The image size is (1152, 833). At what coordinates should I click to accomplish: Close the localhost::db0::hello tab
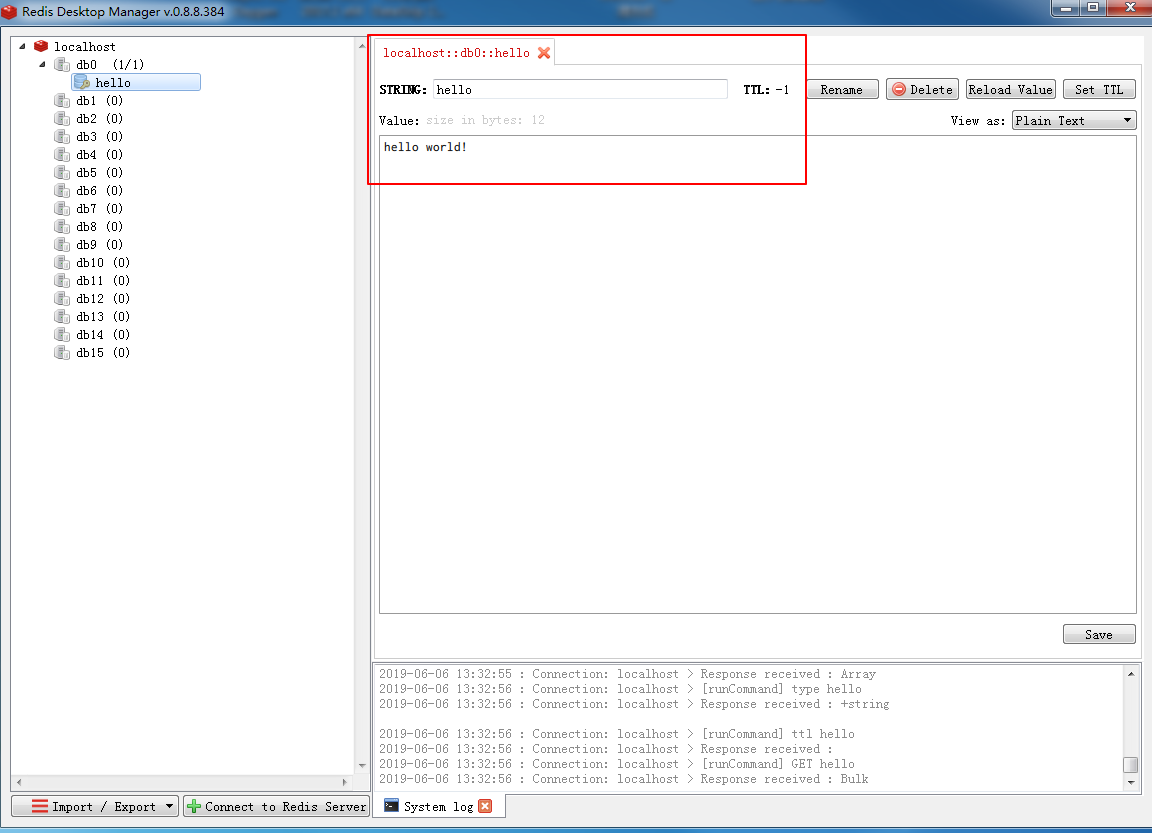(544, 53)
